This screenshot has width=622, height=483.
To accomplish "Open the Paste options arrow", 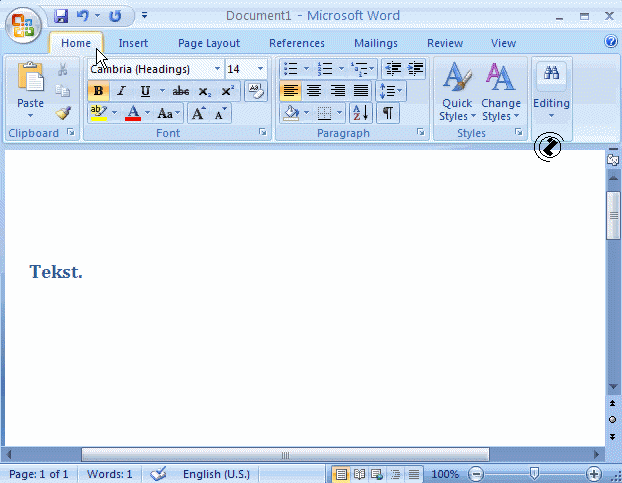I will pyautogui.click(x=31, y=116).
